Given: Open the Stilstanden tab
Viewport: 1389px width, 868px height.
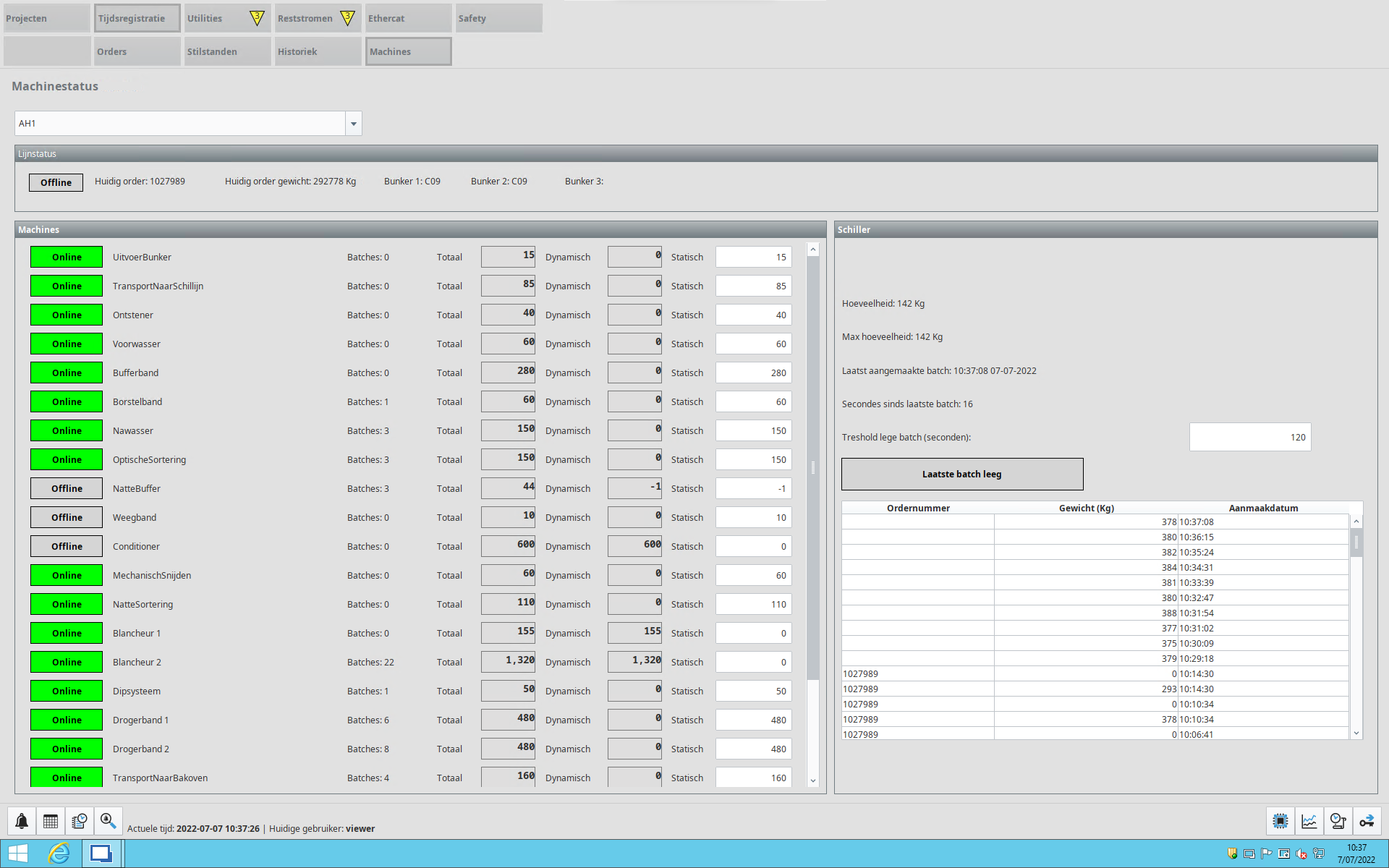Looking at the screenshot, I should coord(227,51).
